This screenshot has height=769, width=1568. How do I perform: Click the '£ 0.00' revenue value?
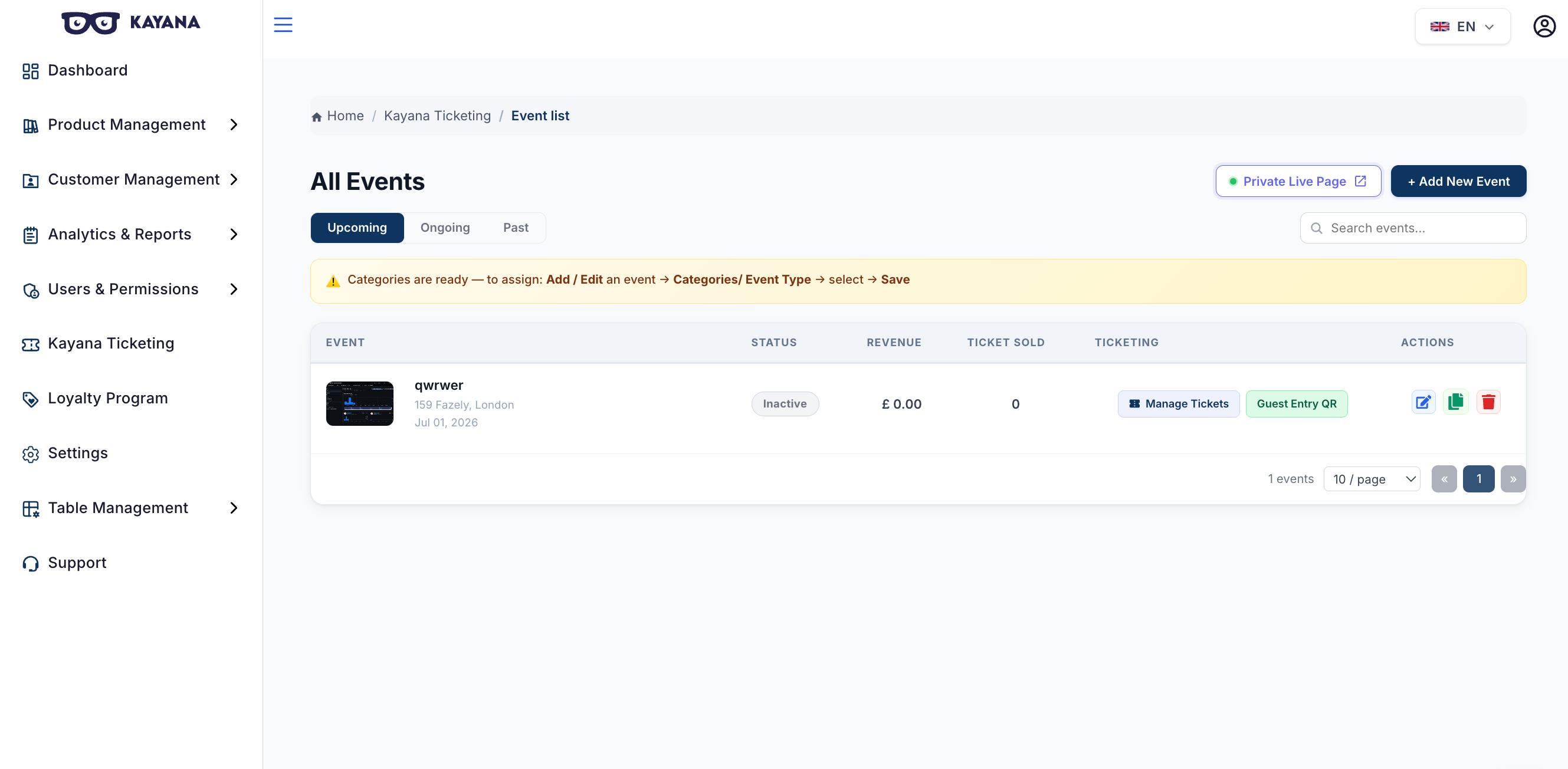click(x=901, y=404)
